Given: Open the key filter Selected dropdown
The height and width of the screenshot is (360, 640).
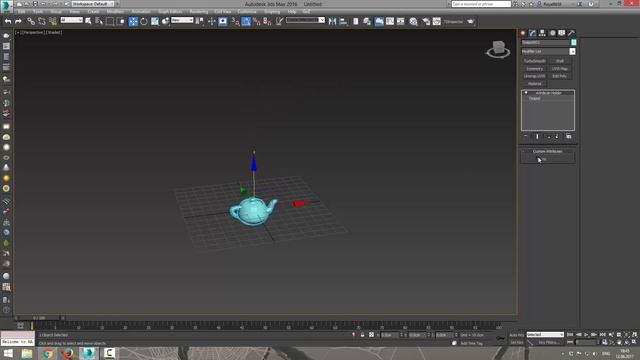Looking at the screenshot, I should (x=545, y=335).
